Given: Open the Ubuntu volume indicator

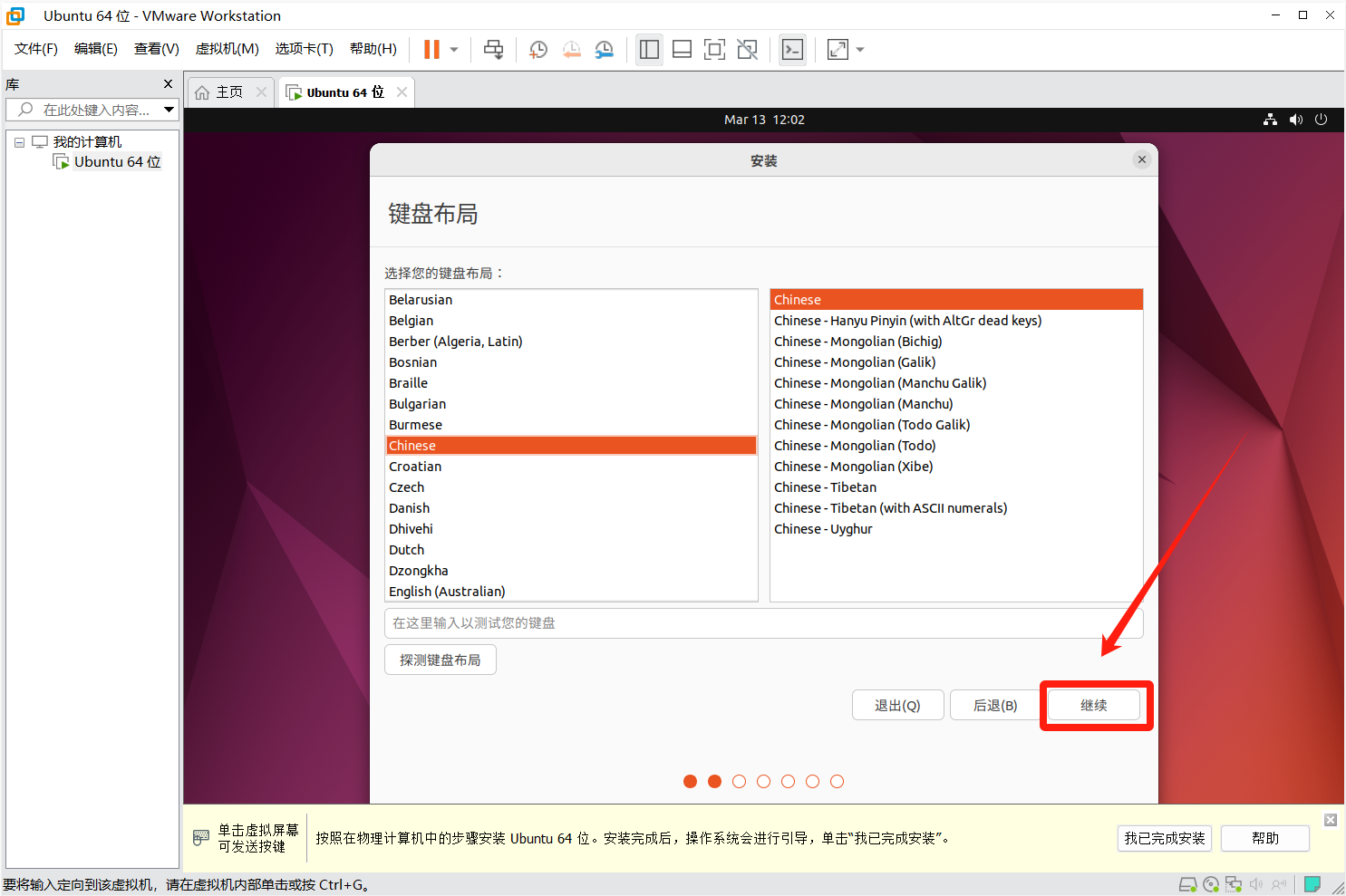Looking at the screenshot, I should click(x=1296, y=120).
